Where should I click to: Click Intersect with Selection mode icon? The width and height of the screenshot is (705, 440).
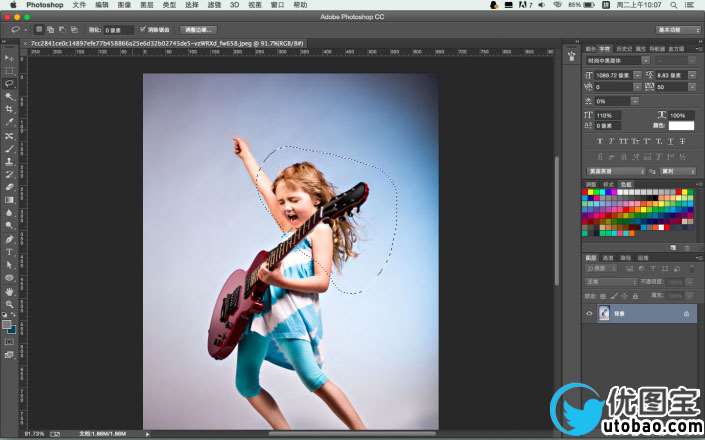[x=74, y=30]
